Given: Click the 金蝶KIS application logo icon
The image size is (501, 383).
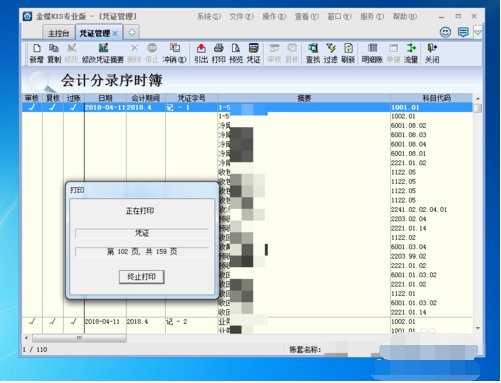Looking at the screenshot, I should point(27,16).
